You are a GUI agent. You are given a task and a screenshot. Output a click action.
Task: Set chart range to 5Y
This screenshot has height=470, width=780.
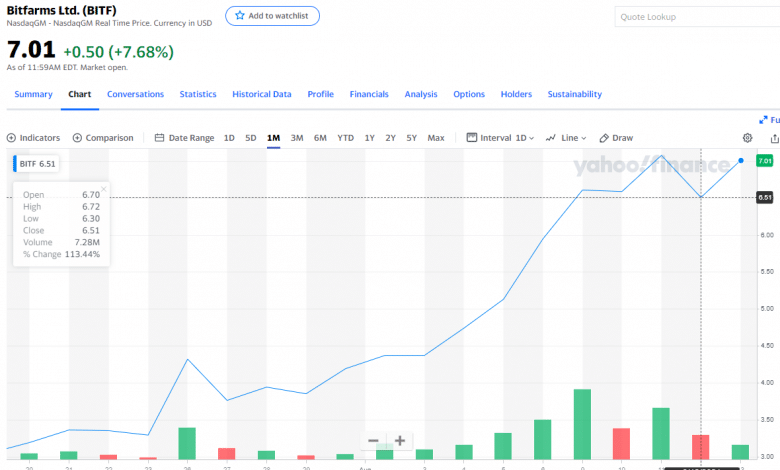(x=411, y=138)
